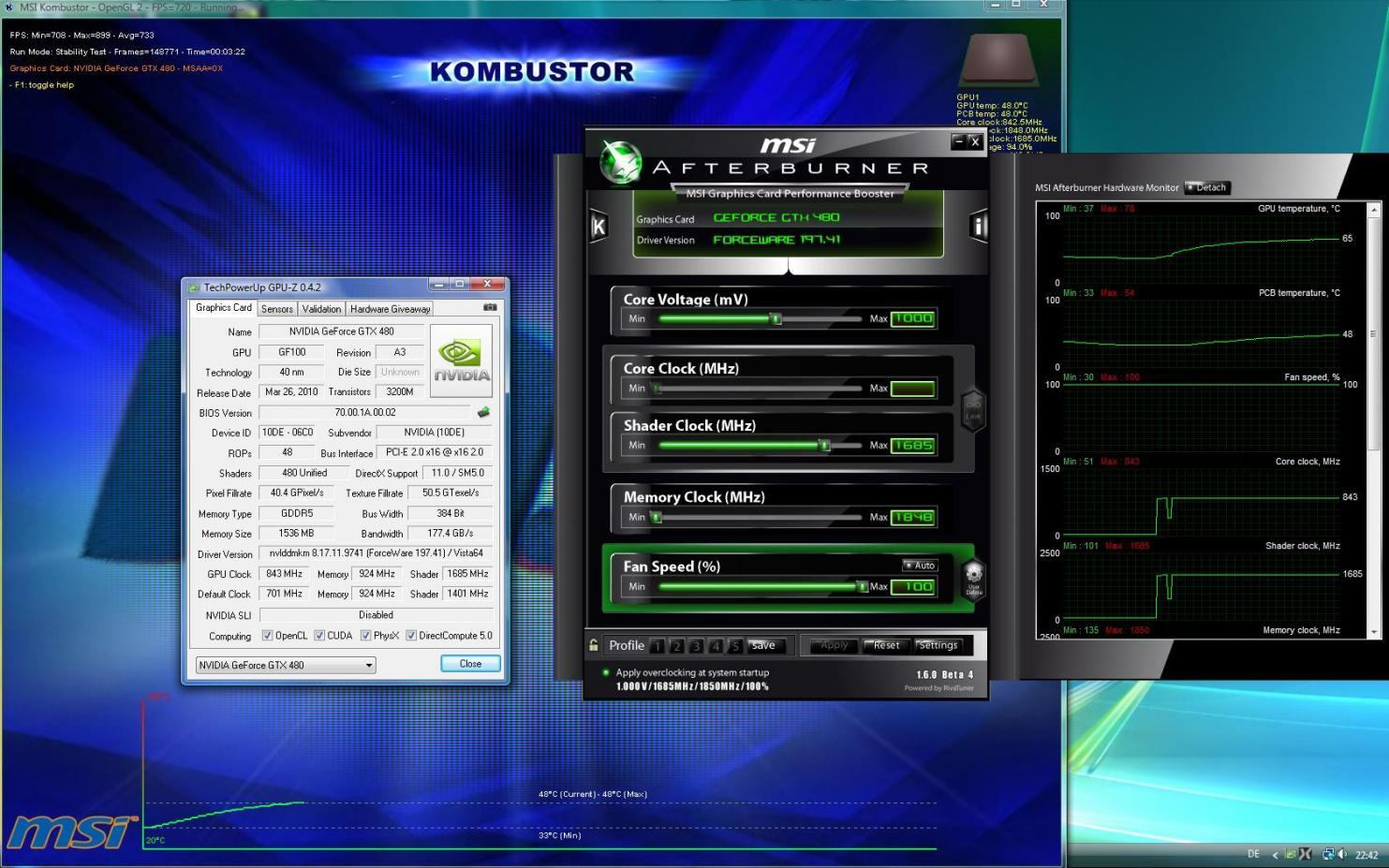Save BIOS using GPU-Z chip icon
1389x868 pixels.
click(483, 412)
